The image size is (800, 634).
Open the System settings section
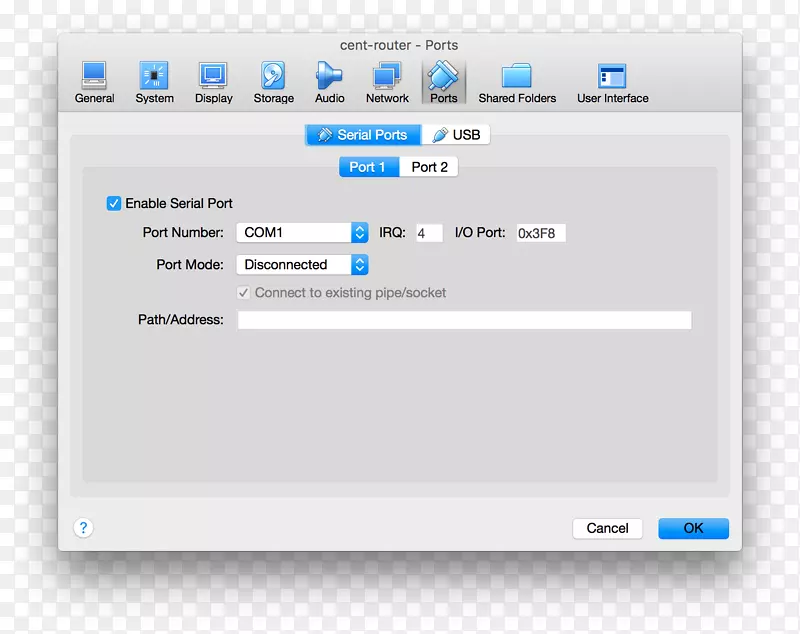click(x=154, y=83)
